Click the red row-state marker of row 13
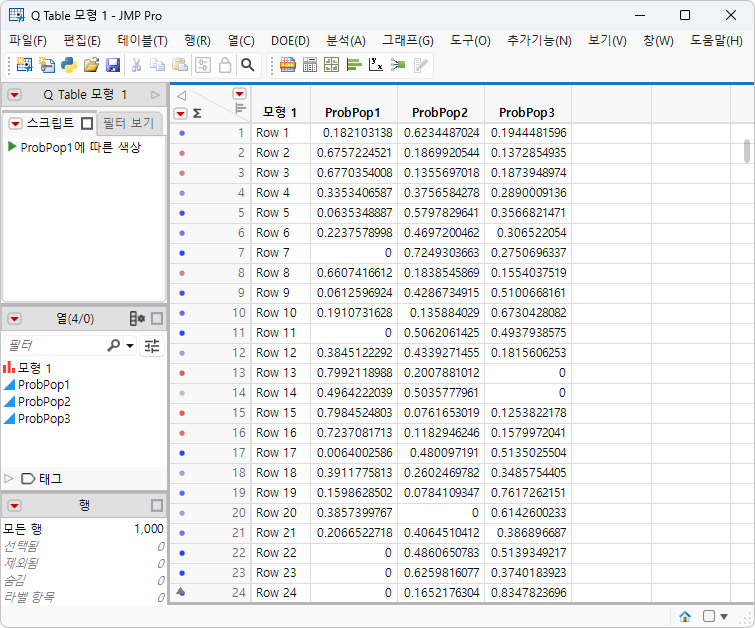Viewport: 755px width, 628px height. pyautogui.click(x=182, y=373)
